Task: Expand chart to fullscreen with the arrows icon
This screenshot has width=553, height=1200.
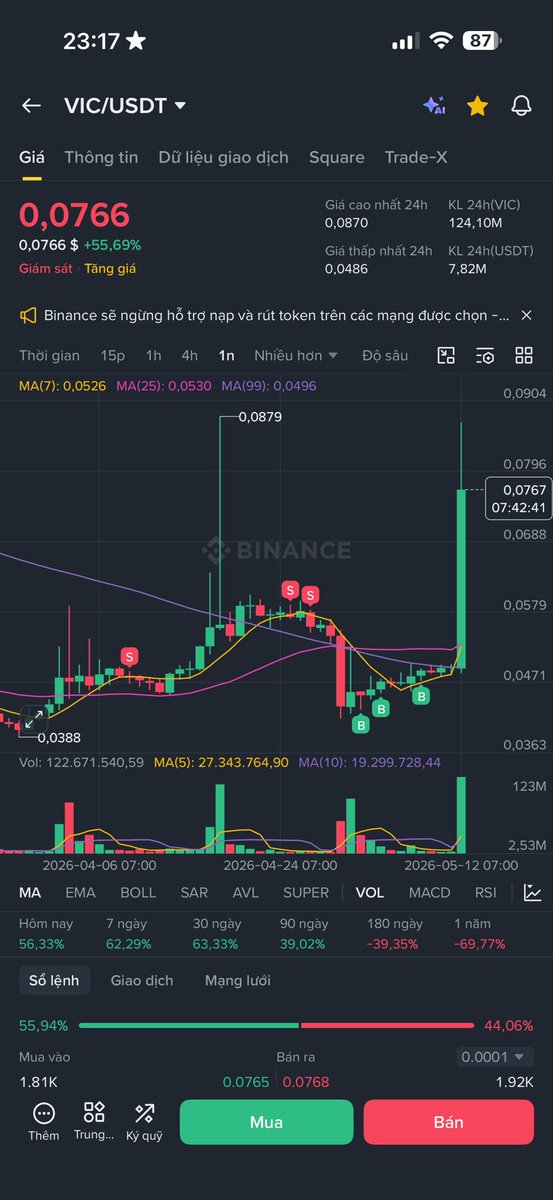Action: click(32, 718)
